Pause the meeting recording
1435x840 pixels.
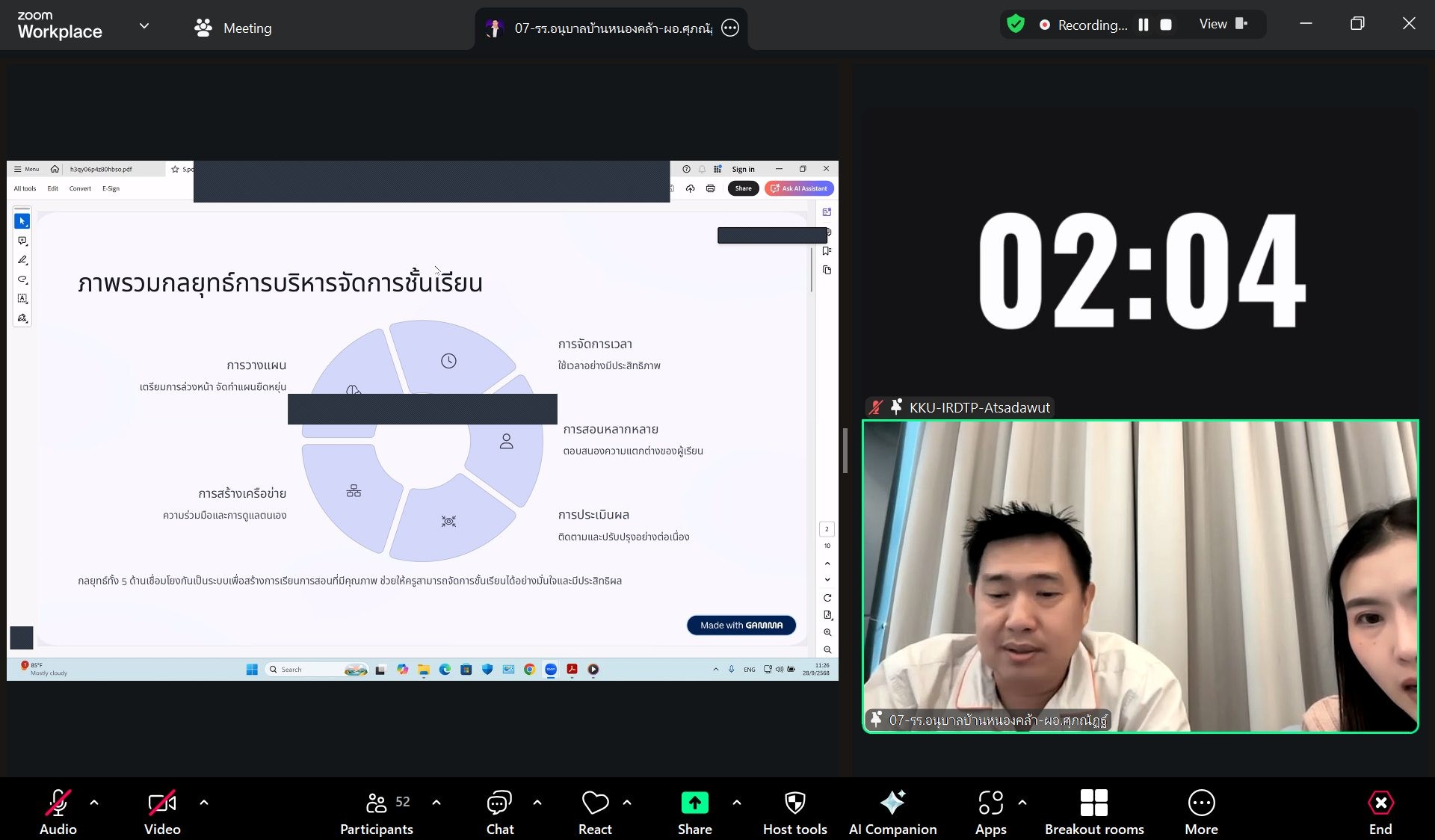tap(1143, 25)
